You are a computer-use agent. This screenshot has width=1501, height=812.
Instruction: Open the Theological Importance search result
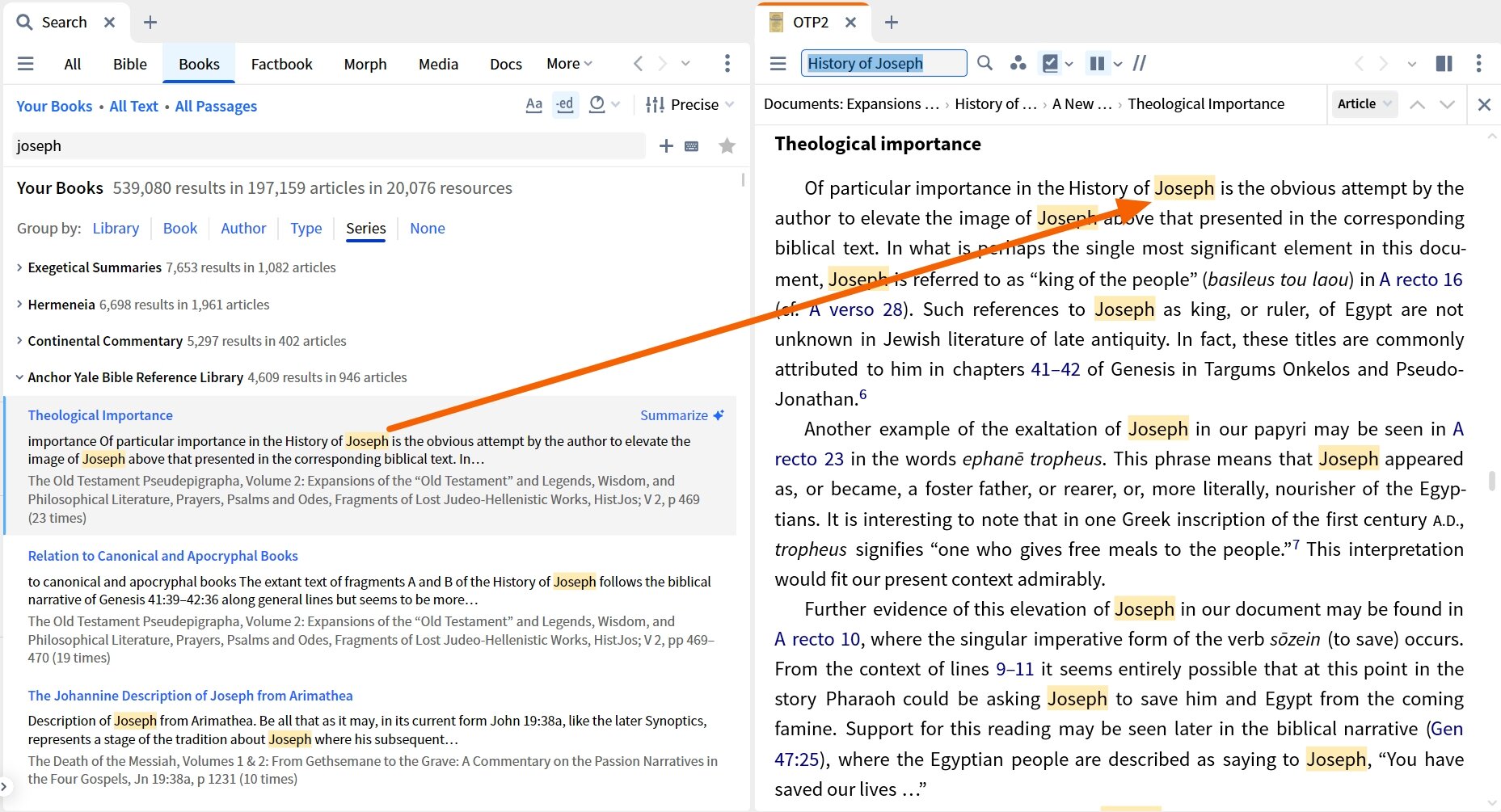tap(100, 415)
